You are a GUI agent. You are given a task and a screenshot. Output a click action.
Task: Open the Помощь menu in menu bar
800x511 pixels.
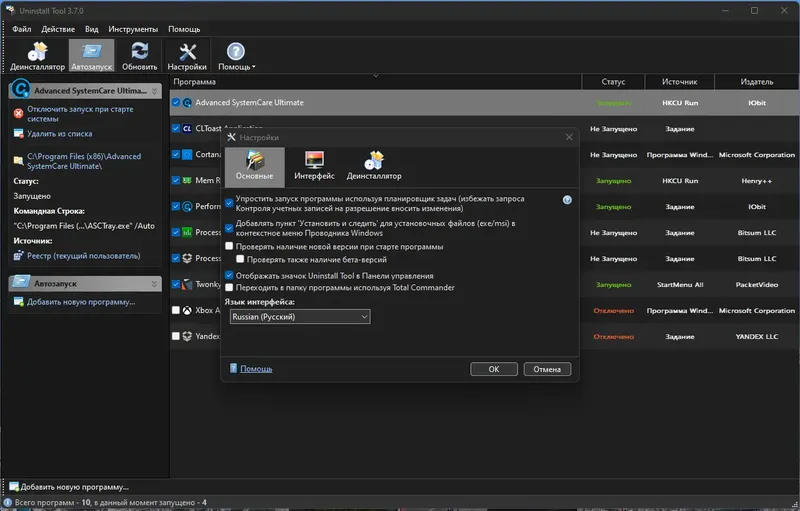(184, 29)
